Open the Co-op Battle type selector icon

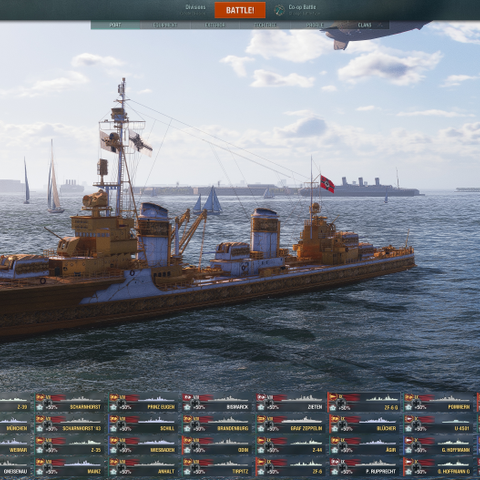pyautogui.click(x=279, y=10)
